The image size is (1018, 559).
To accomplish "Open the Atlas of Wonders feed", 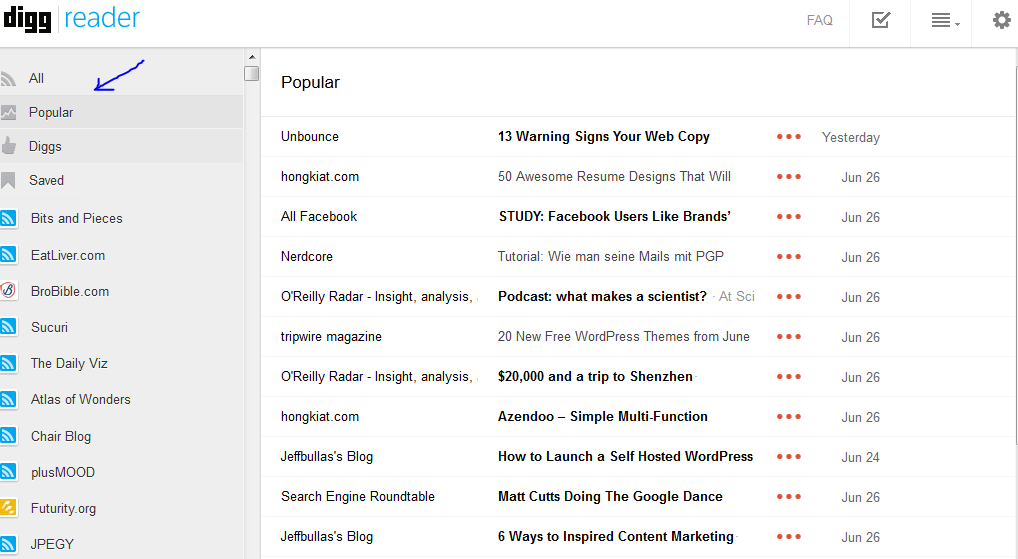I will click(81, 399).
